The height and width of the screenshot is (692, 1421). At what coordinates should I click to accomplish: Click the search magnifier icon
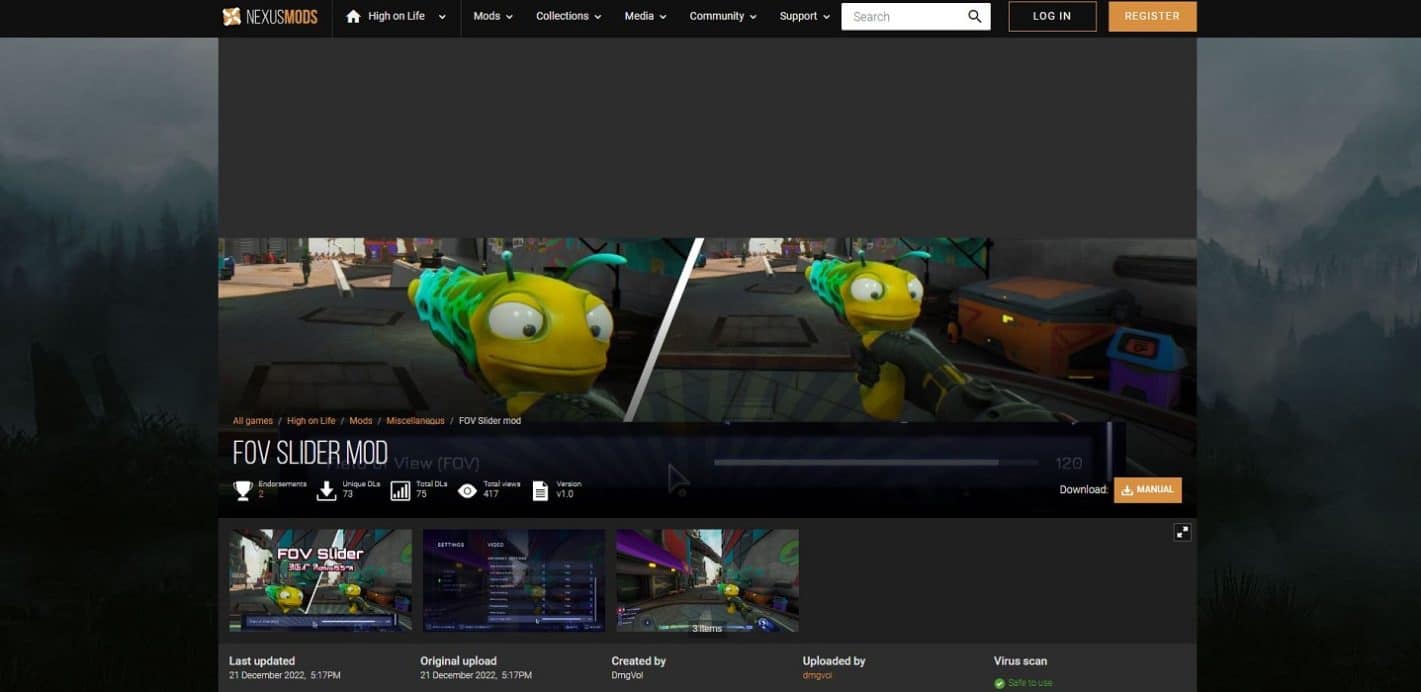pyautogui.click(x=975, y=17)
